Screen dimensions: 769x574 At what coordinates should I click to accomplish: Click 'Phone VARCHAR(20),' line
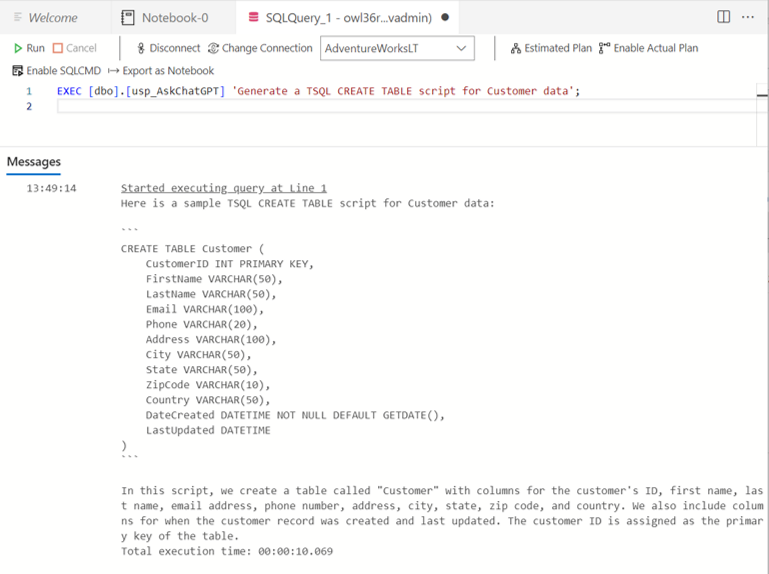[202, 324]
